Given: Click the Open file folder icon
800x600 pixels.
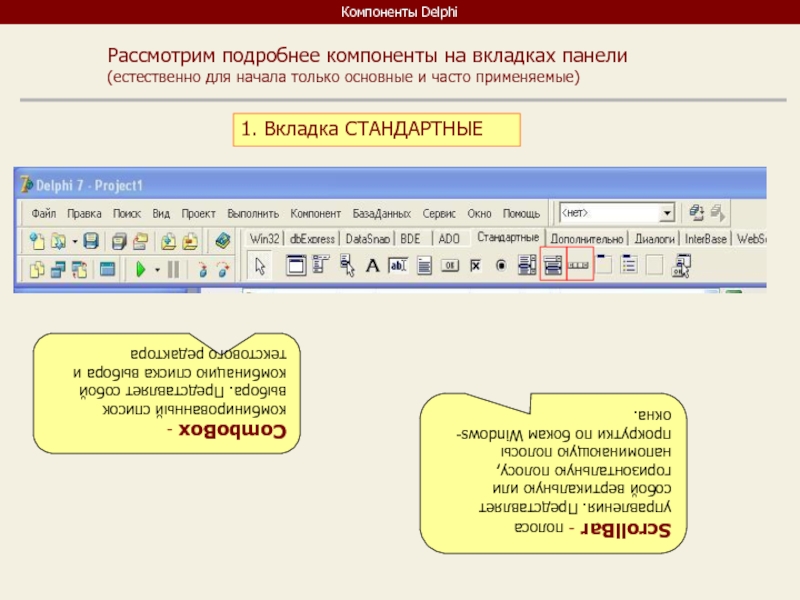Looking at the screenshot, I should tap(58, 240).
